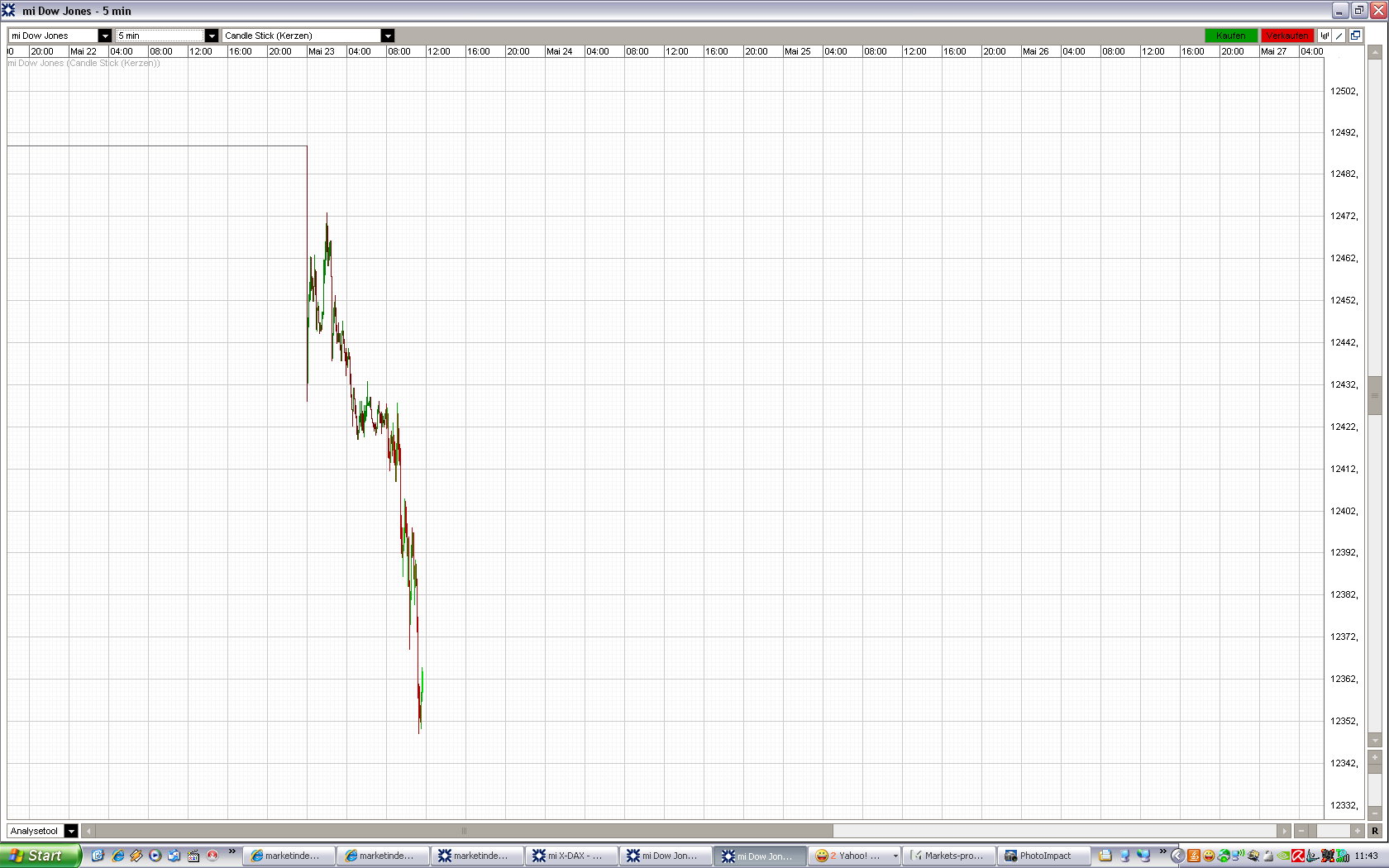Switch to second marketinde... IE taskbar window
Screen dimensions: 1389x868
tap(383, 856)
